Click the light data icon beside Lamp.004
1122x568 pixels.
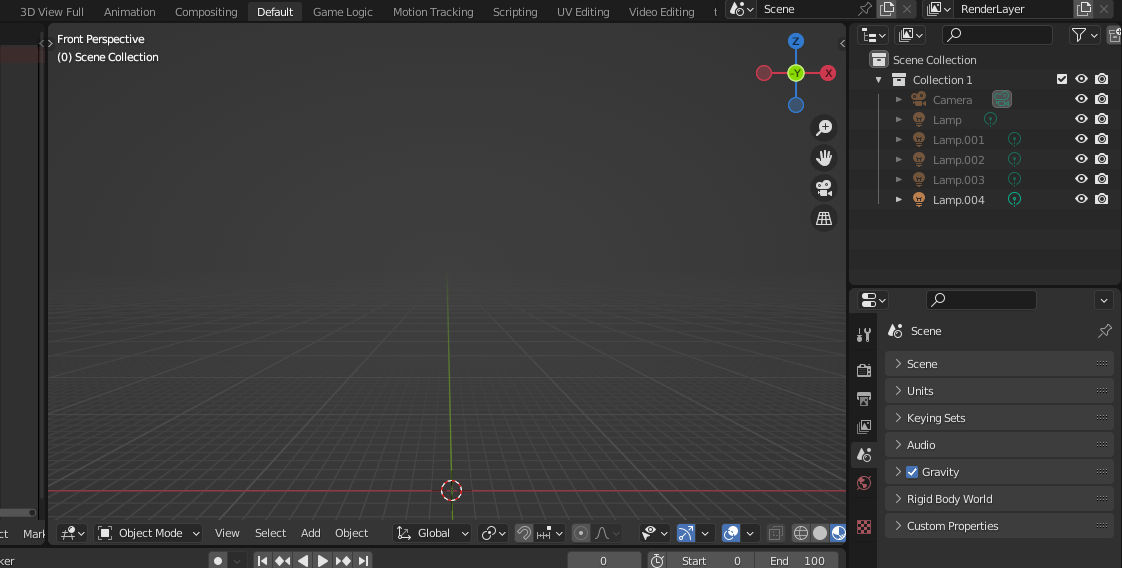[1014, 200]
